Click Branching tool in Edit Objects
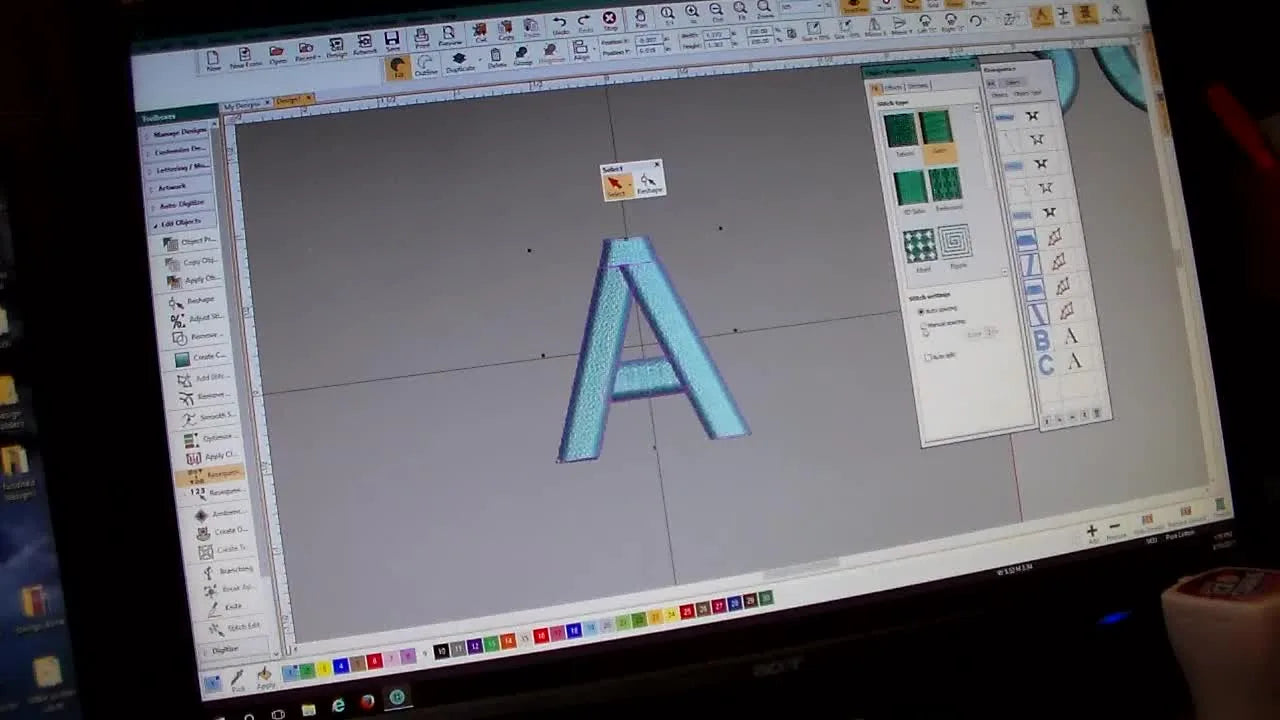The width and height of the screenshot is (1280, 720). tap(227, 570)
